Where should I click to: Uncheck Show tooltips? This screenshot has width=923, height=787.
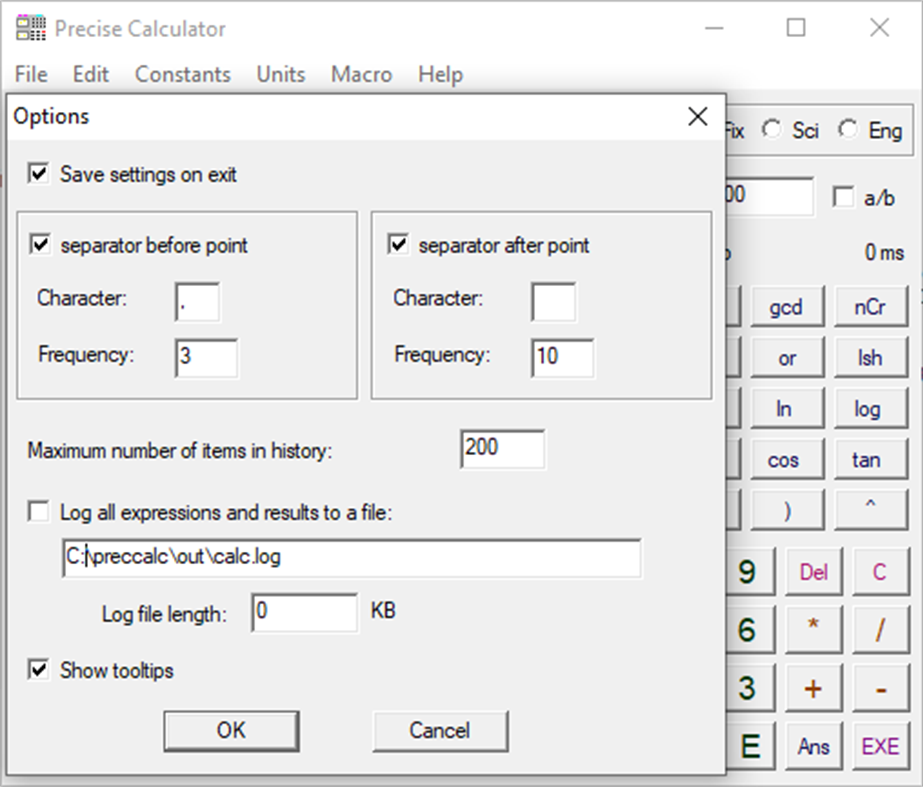[38, 671]
